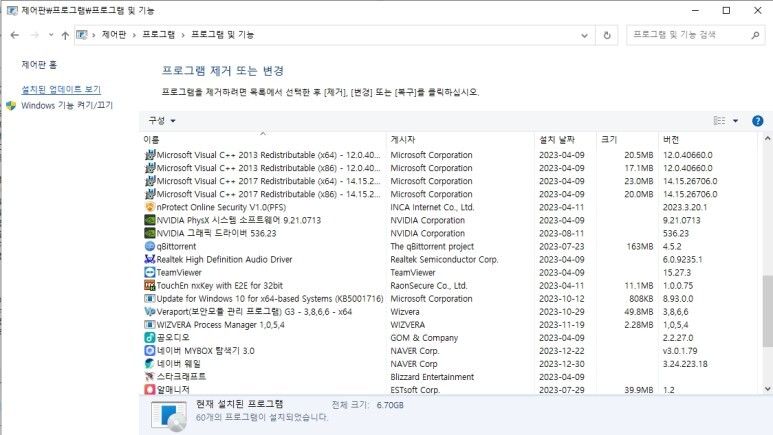Click the Refresh button in address bar
773x435 pixels.
[607, 35]
